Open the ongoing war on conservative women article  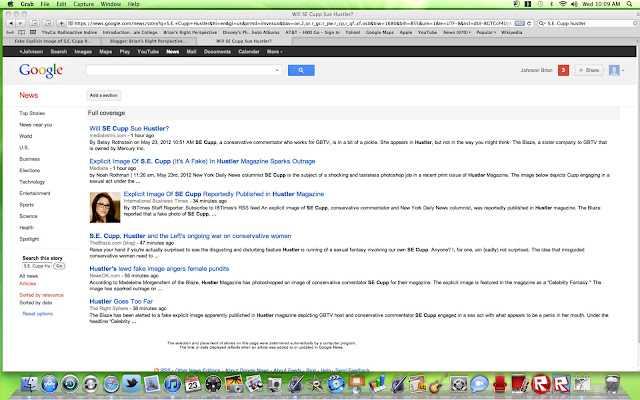(x=190, y=236)
